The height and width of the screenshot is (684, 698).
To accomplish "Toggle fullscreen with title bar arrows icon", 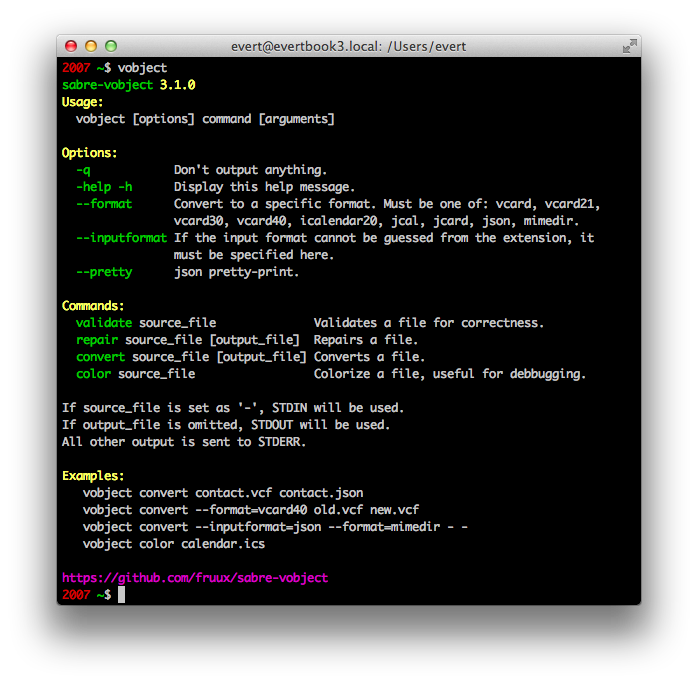I will point(629,46).
